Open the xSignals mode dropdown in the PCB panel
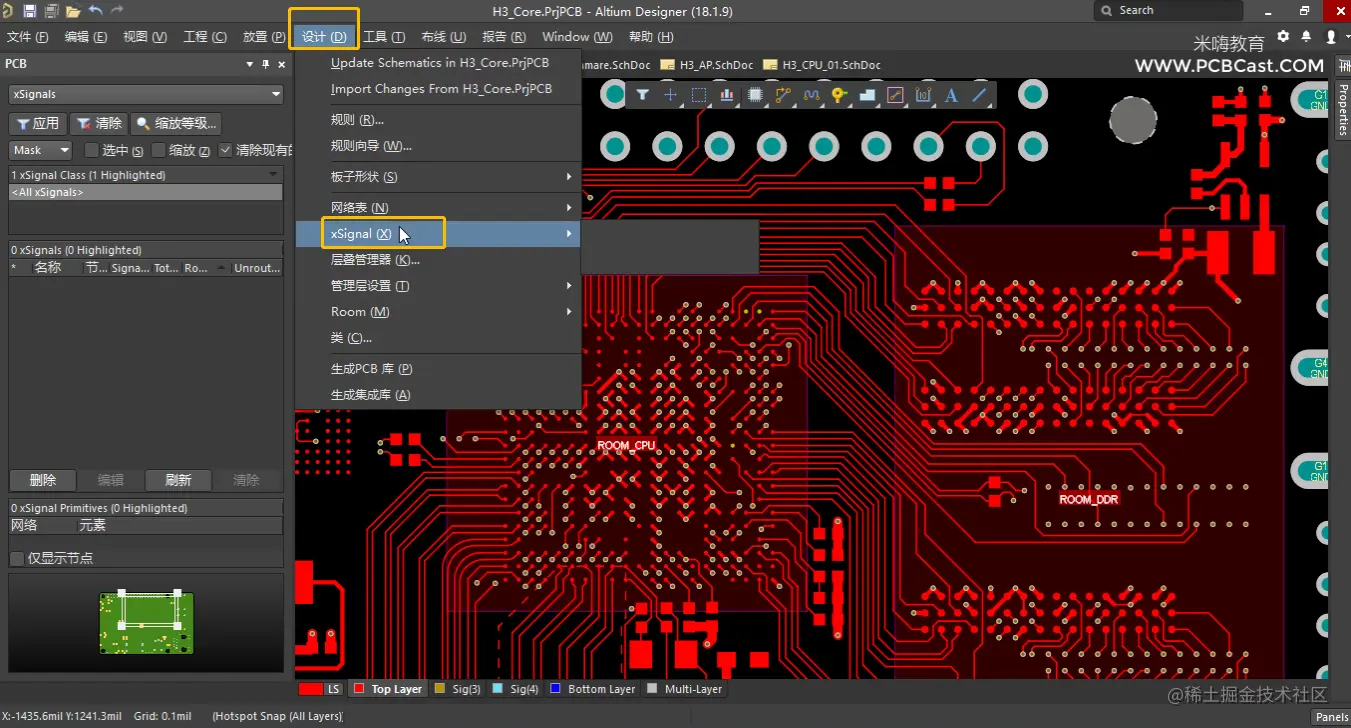Viewport: 1351px width, 728px height. pyautogui.click(x=146, y=94)
